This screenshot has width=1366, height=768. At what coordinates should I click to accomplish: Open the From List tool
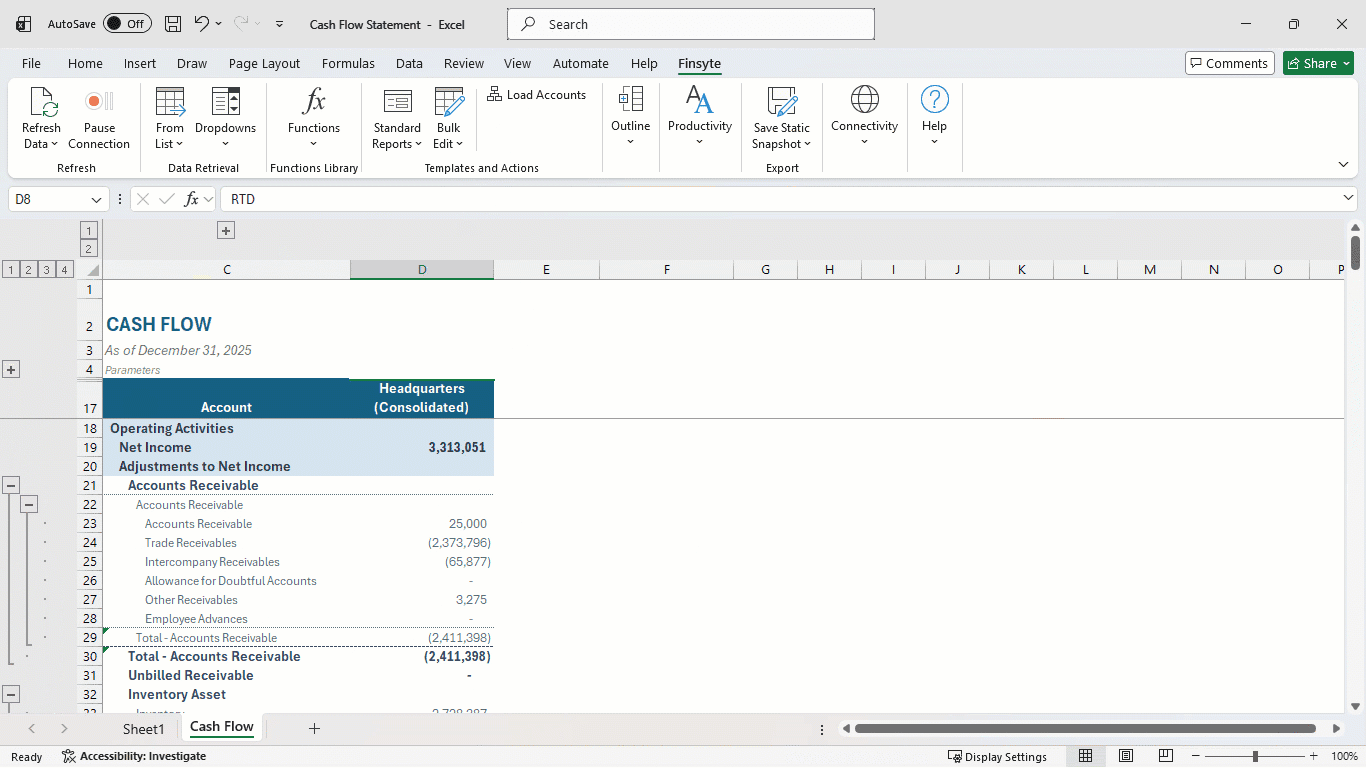170,118
